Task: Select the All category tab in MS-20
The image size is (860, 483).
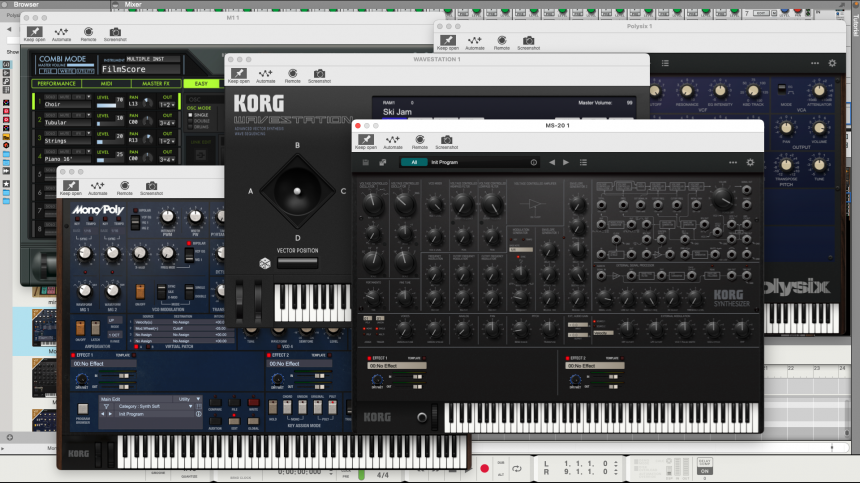Action: pos(414,162)
